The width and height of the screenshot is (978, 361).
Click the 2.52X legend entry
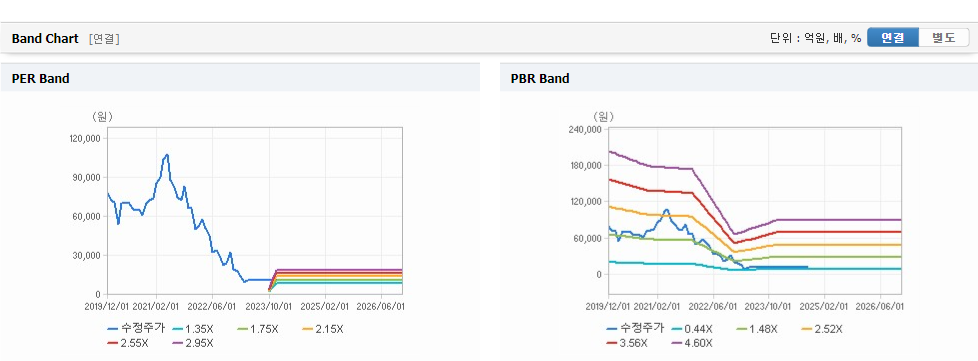coord(823,329)
